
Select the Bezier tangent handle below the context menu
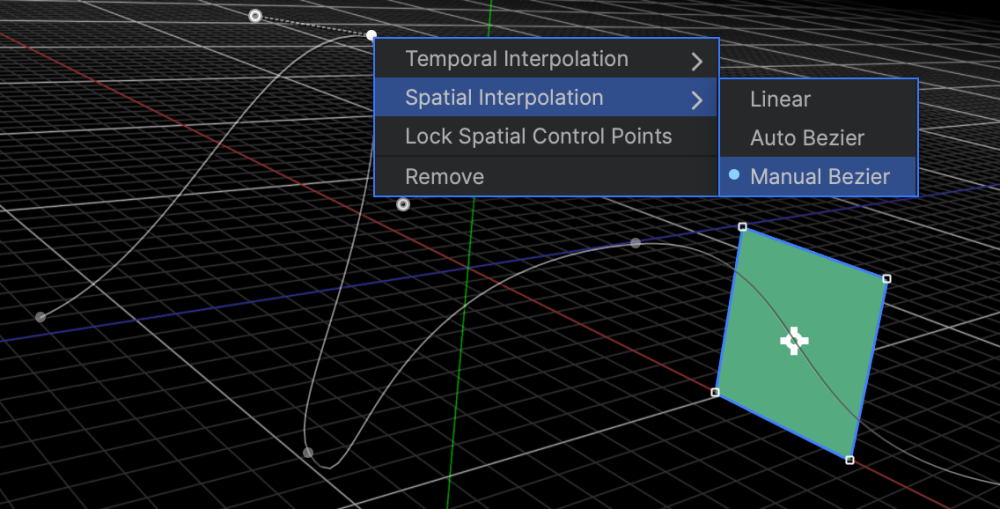[403, 205]
